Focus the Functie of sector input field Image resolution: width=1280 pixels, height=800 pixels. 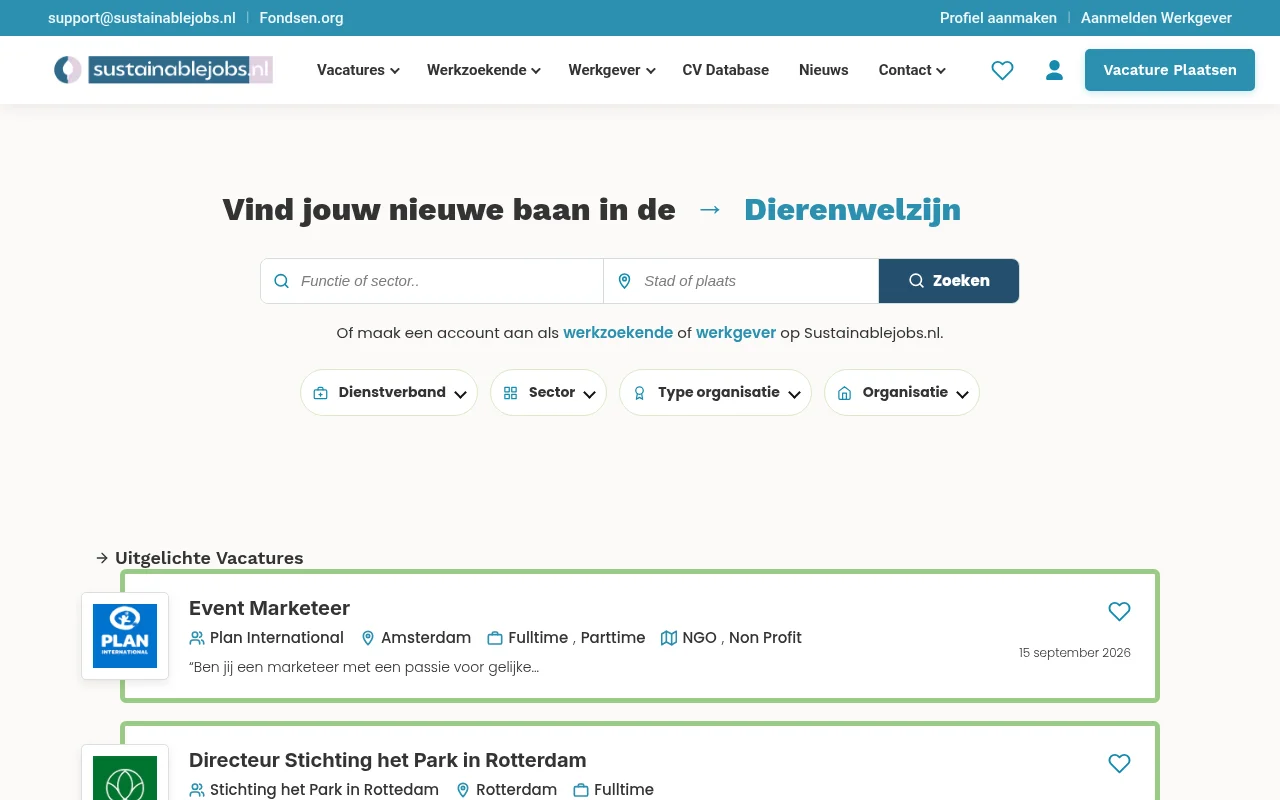[432, 281]
